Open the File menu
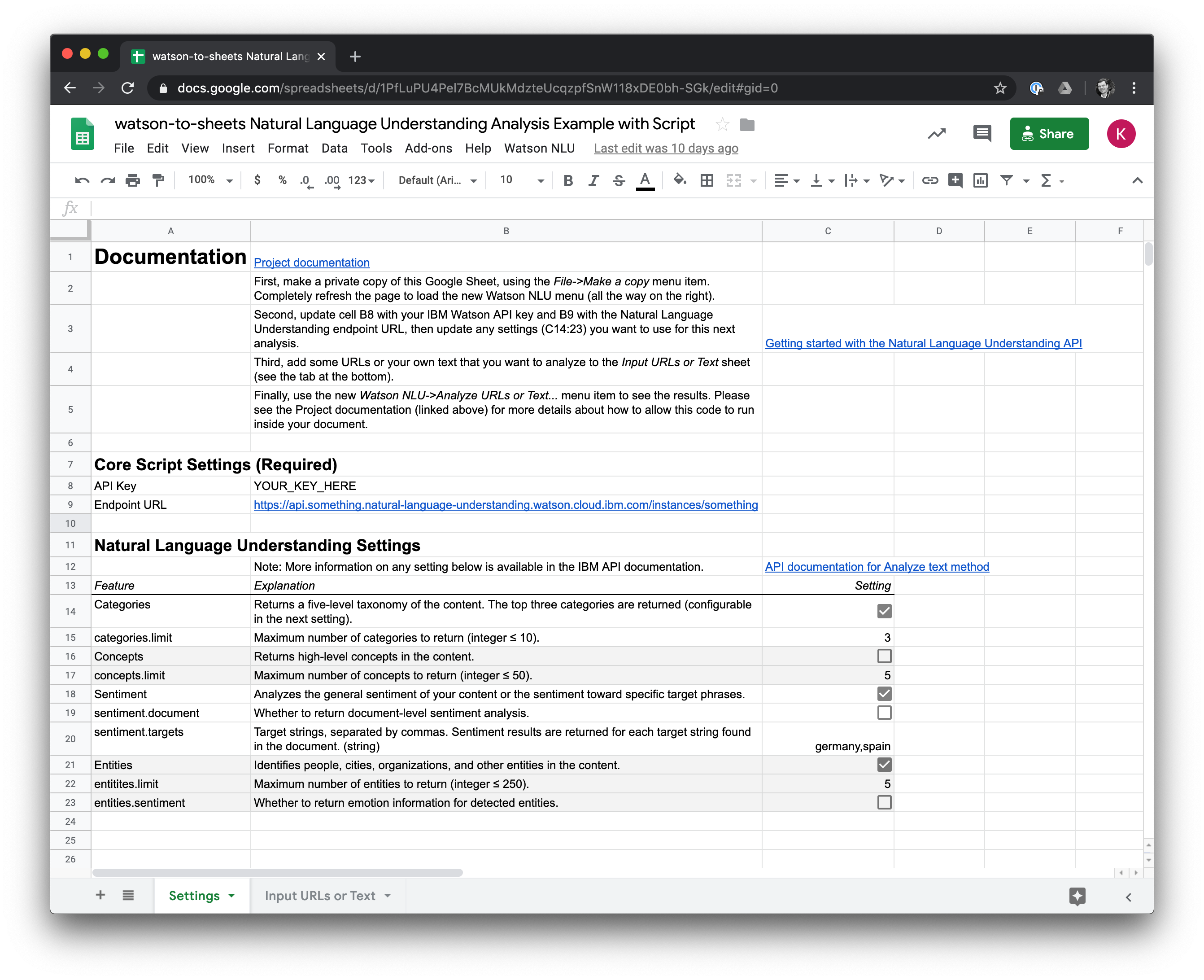This screenshot has width=1204, height=980. click(123, 149)
